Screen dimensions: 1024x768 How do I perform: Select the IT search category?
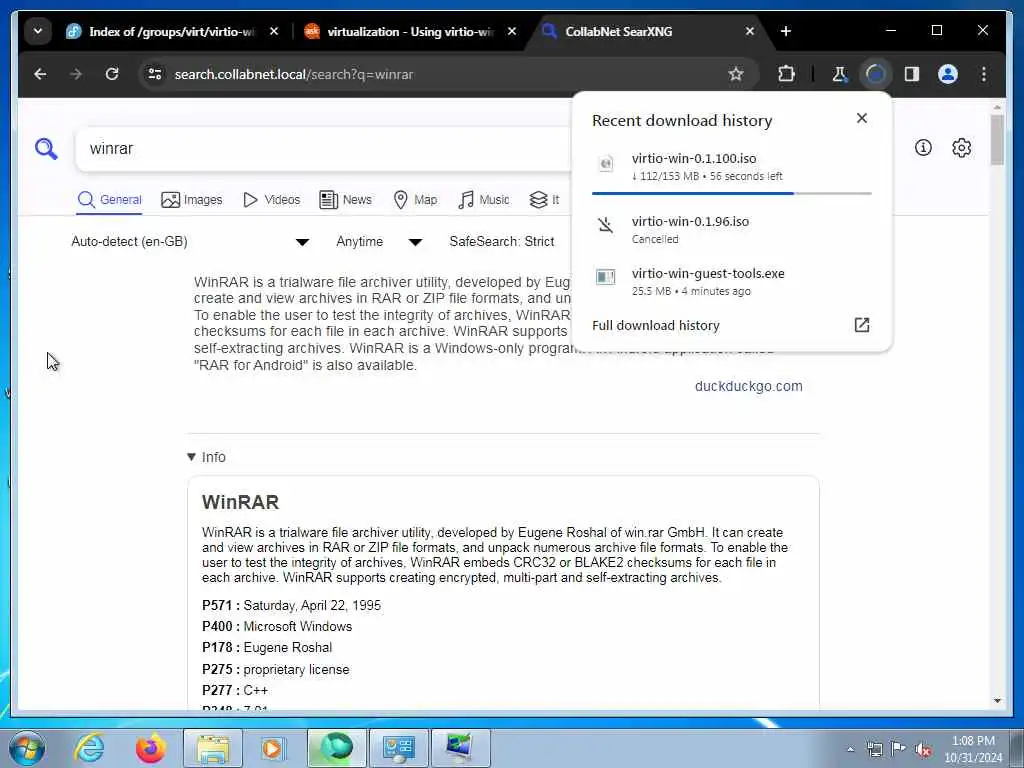click(545, 200)
